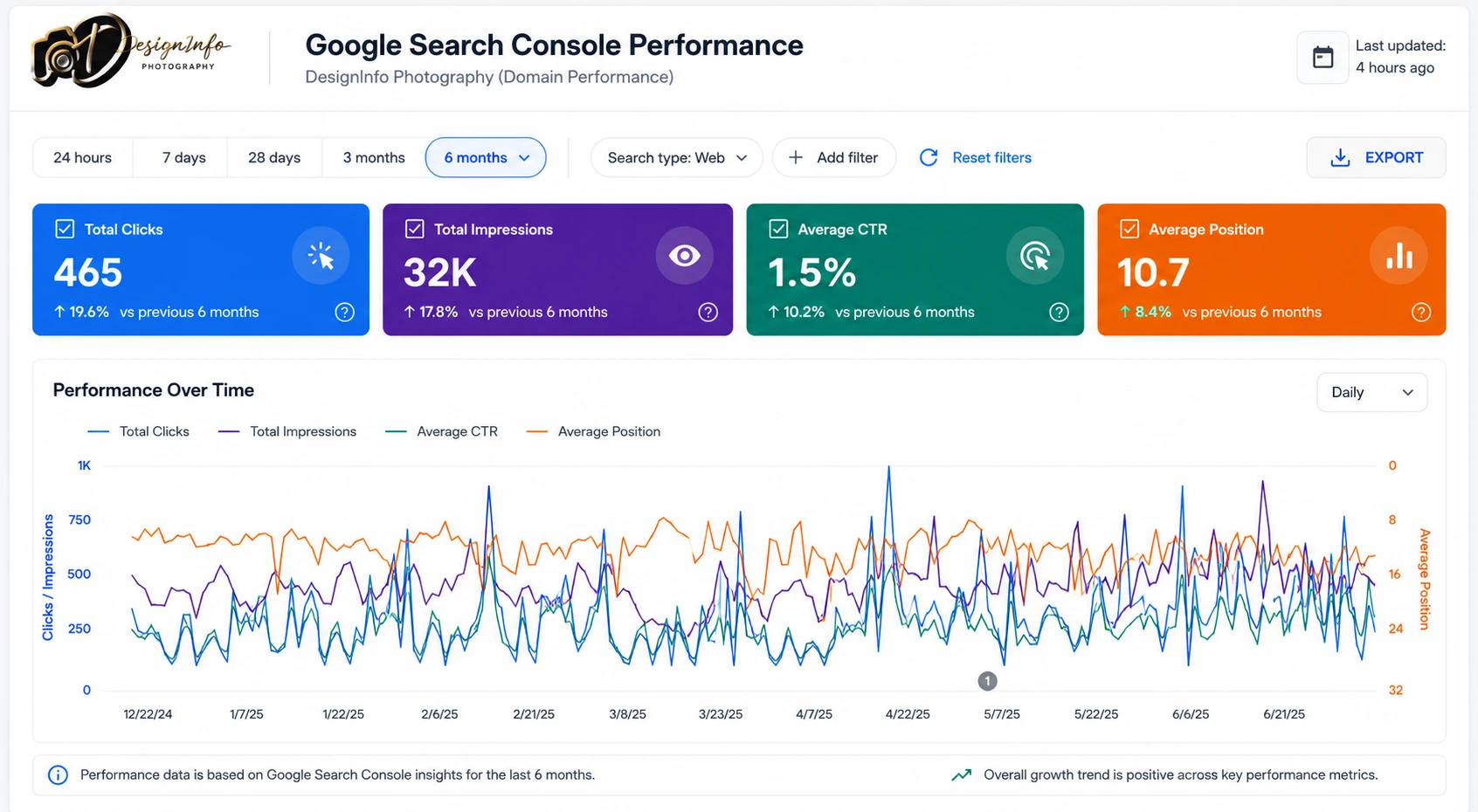Click the circular refresh icon of Reset filters
This screenshot has width=1478, height=812.
click(929, 157)
